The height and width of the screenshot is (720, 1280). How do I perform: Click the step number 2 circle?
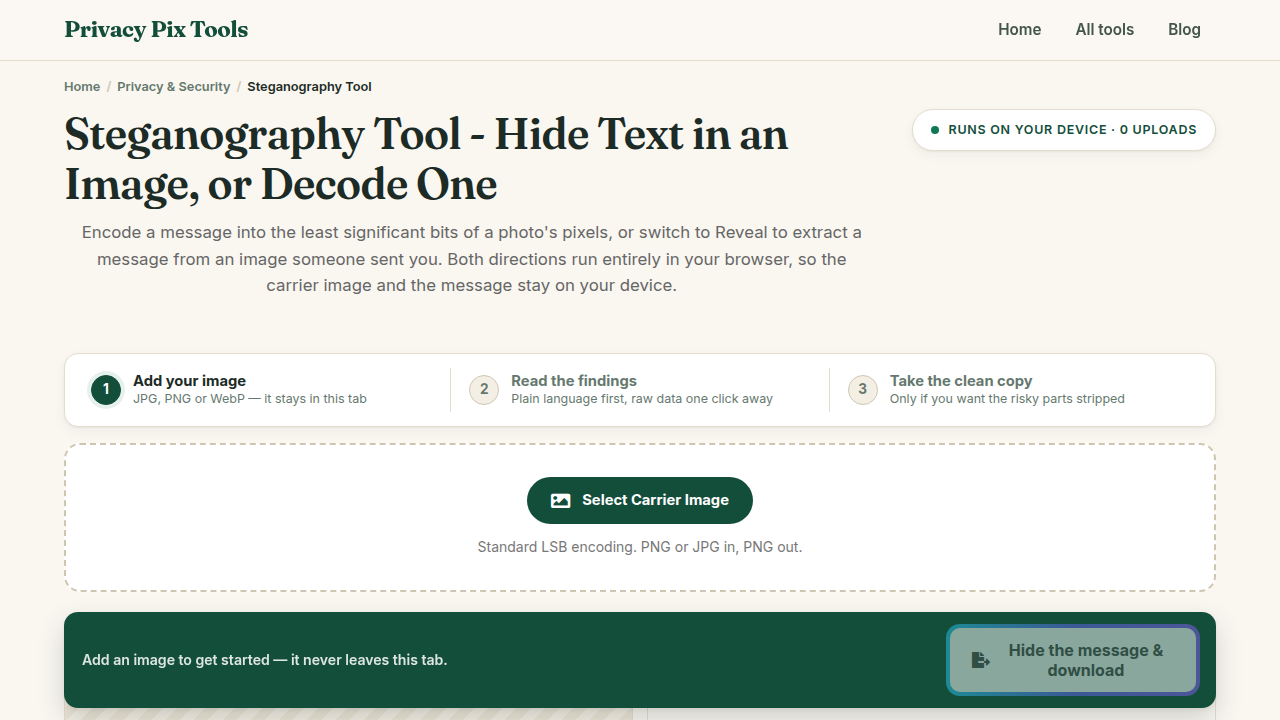(484, 390)
